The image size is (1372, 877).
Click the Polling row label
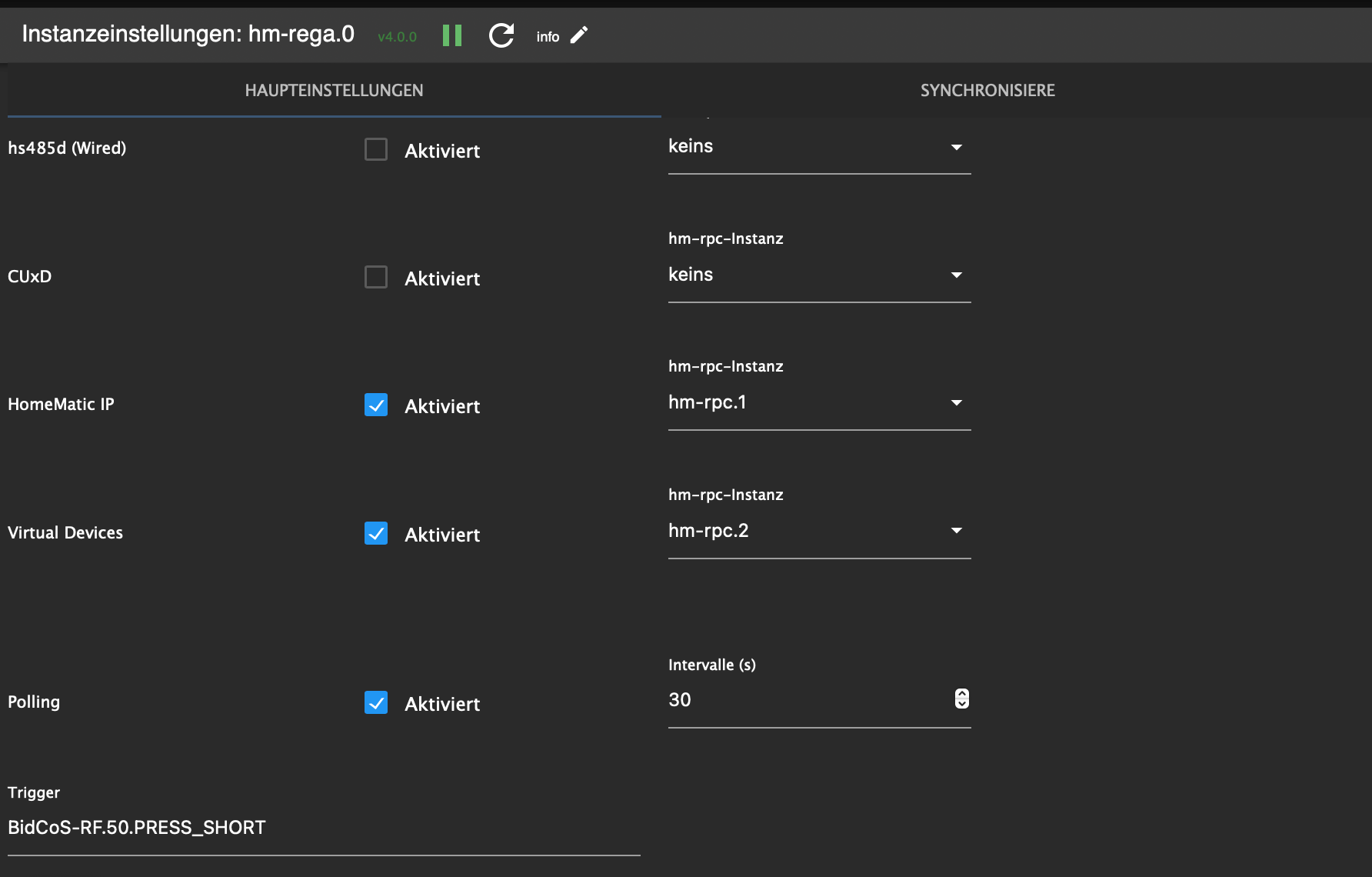pyautogui.click(x=34, y=702)
